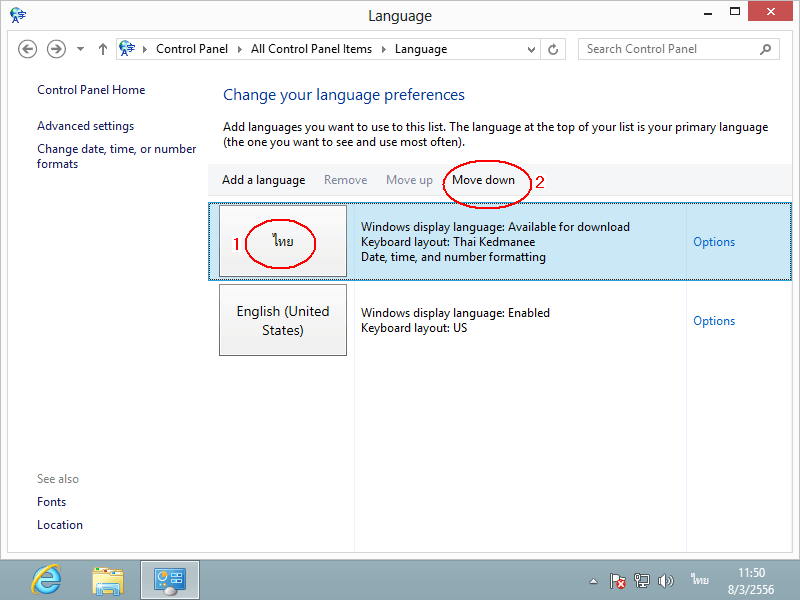800x600 pixels.
Task: Refresh the Language page
Action: pyautogui.click(x=553, y=49)
